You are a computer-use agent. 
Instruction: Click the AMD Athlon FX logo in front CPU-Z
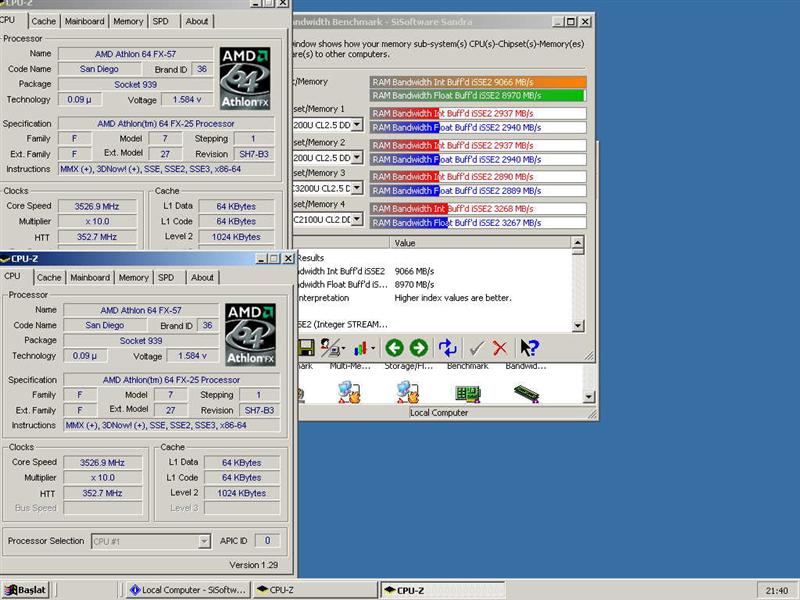tap(251, 334)
